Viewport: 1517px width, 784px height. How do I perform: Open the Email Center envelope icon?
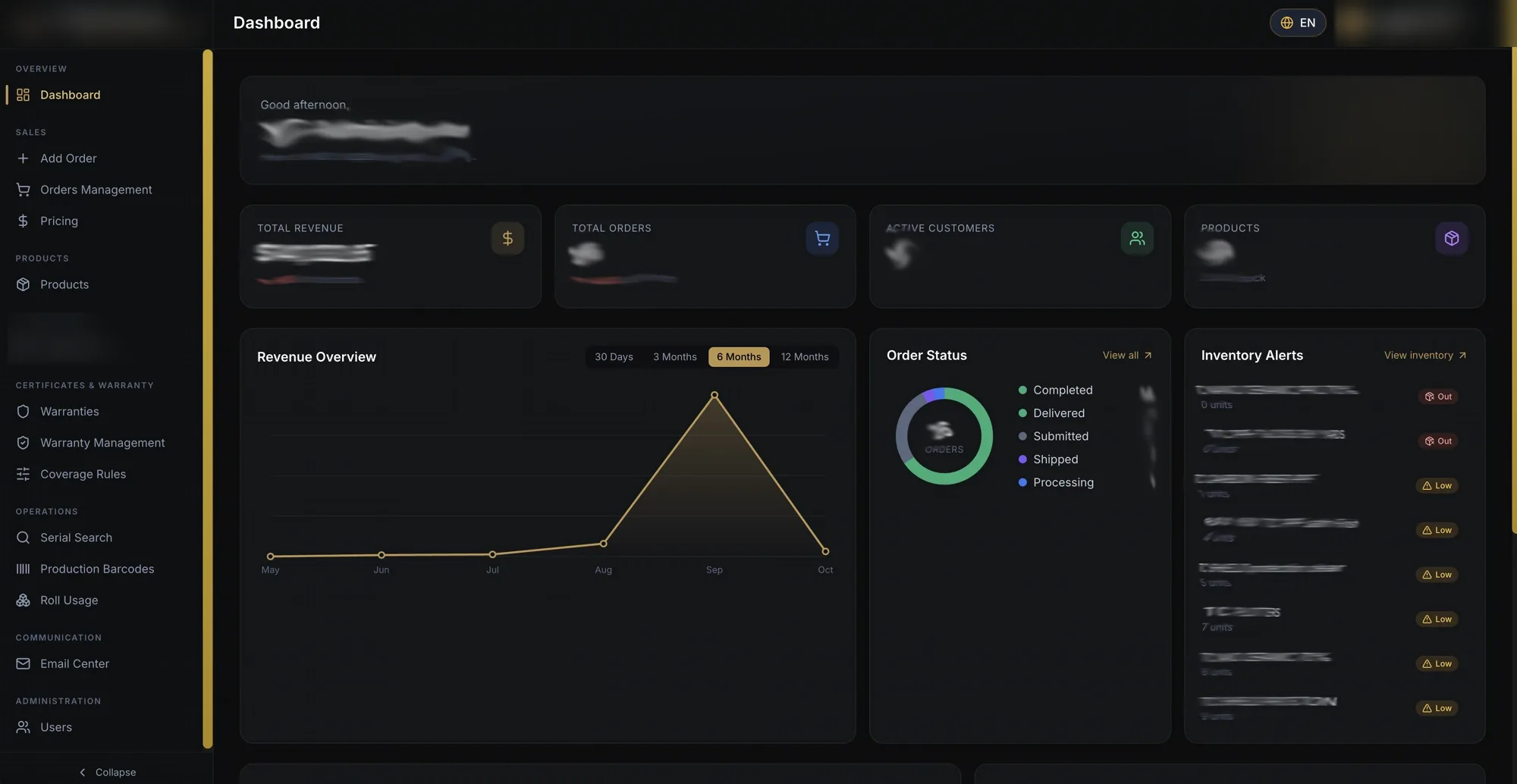23,663
